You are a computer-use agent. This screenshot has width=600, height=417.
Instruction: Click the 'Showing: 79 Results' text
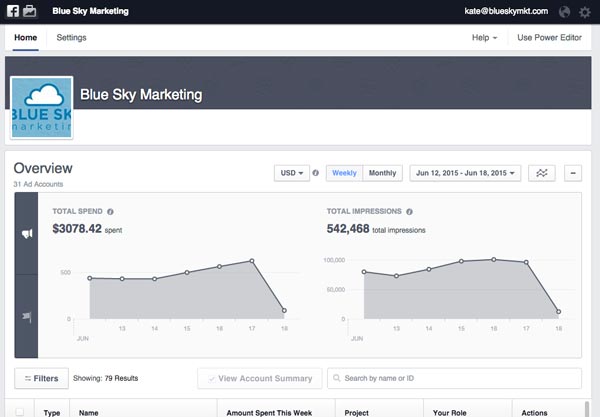[x=106, y=378]
